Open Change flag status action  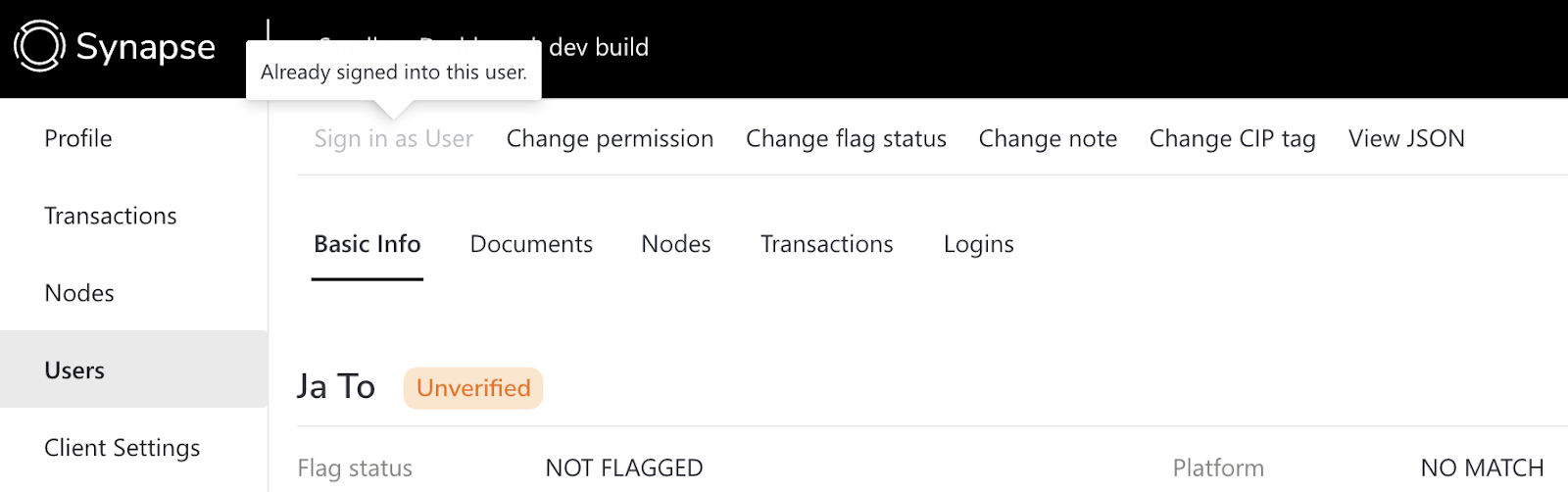(846, 139)
